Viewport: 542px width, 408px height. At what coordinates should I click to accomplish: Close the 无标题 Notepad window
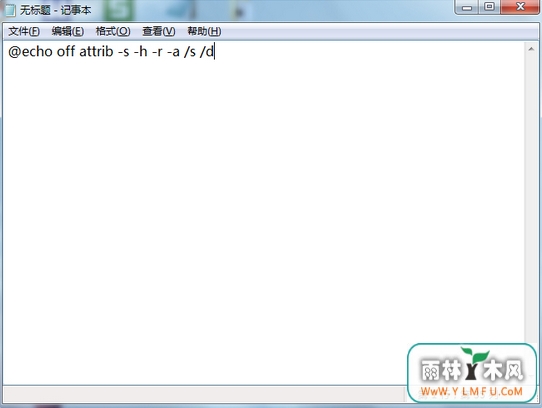pos(520,7)
